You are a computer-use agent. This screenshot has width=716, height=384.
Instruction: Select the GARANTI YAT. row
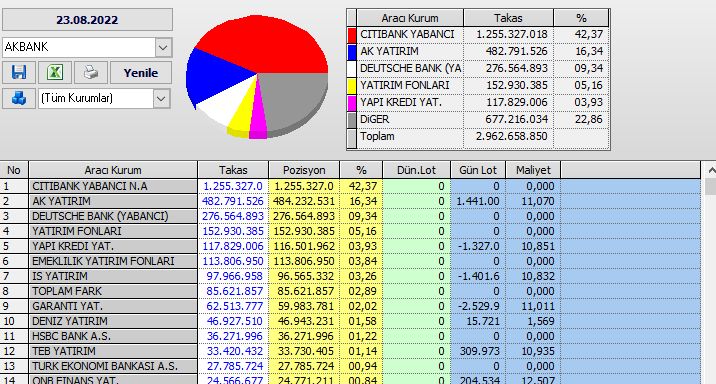[x=350, y=306]
